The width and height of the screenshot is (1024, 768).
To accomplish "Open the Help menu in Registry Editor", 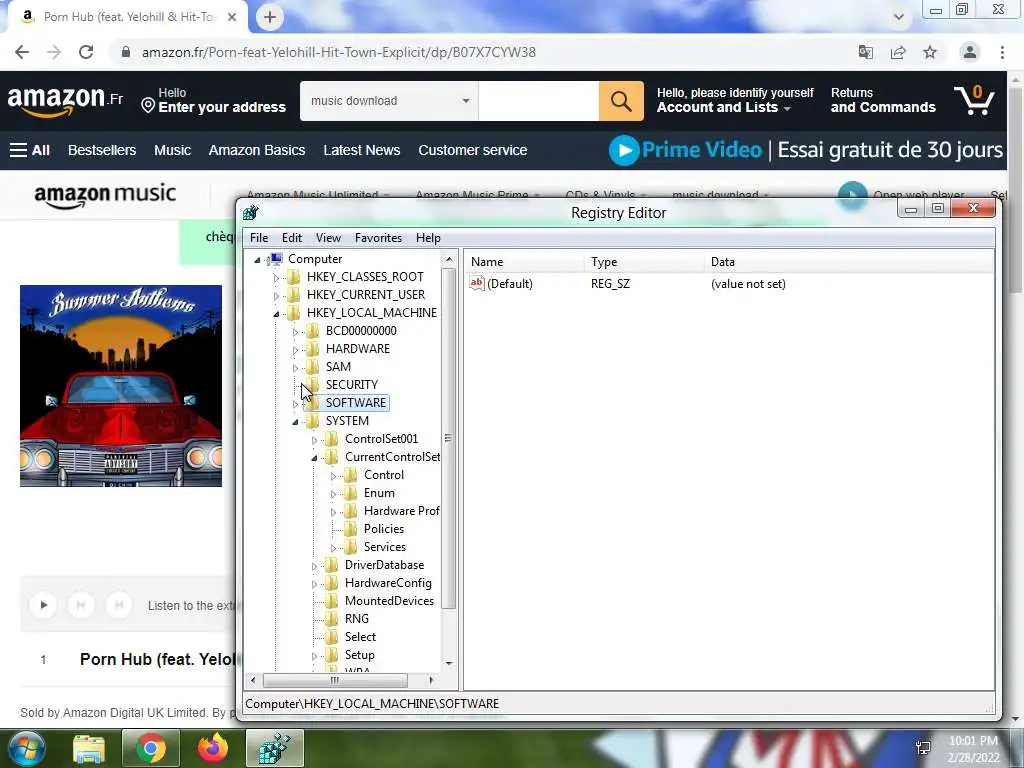I will pyautogui.click(x=428, y=238).
